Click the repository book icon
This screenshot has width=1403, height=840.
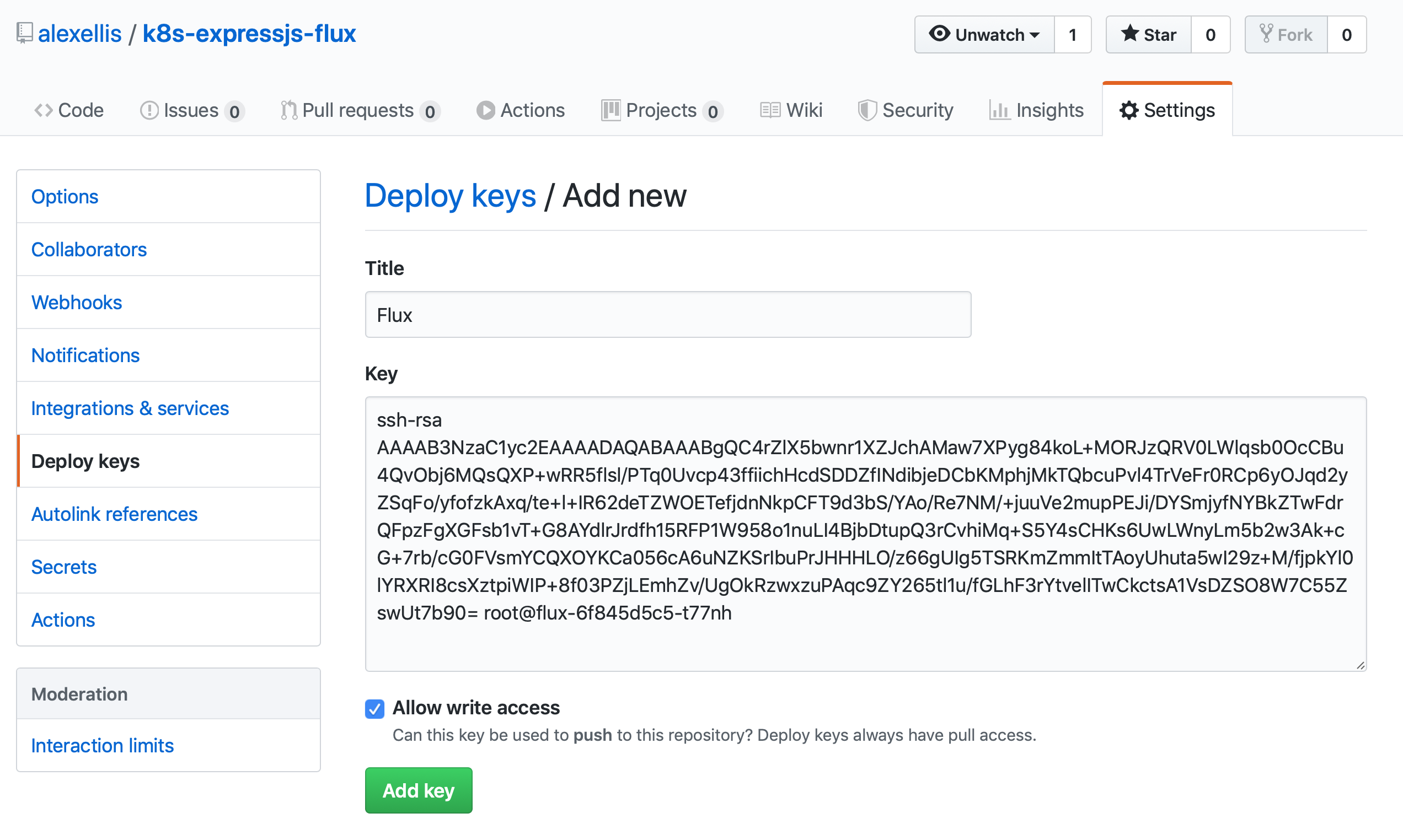[24, 33]
